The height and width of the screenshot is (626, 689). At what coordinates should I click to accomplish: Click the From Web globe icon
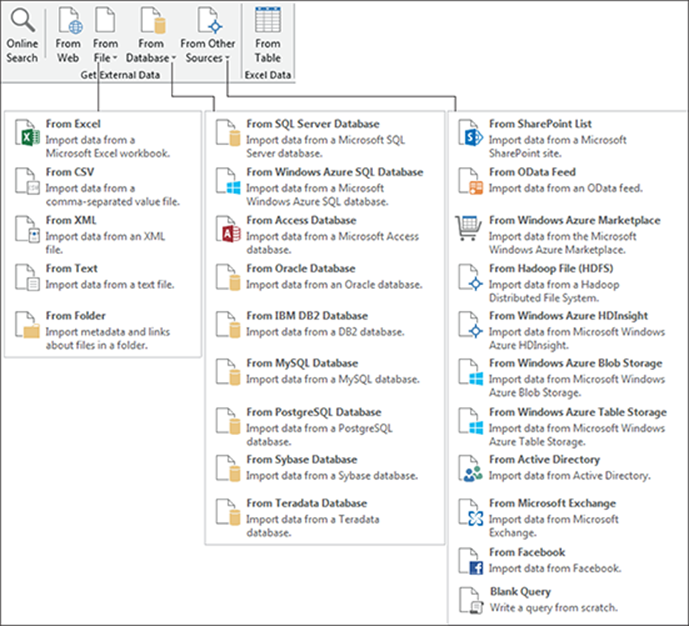[x=70, y=21]
